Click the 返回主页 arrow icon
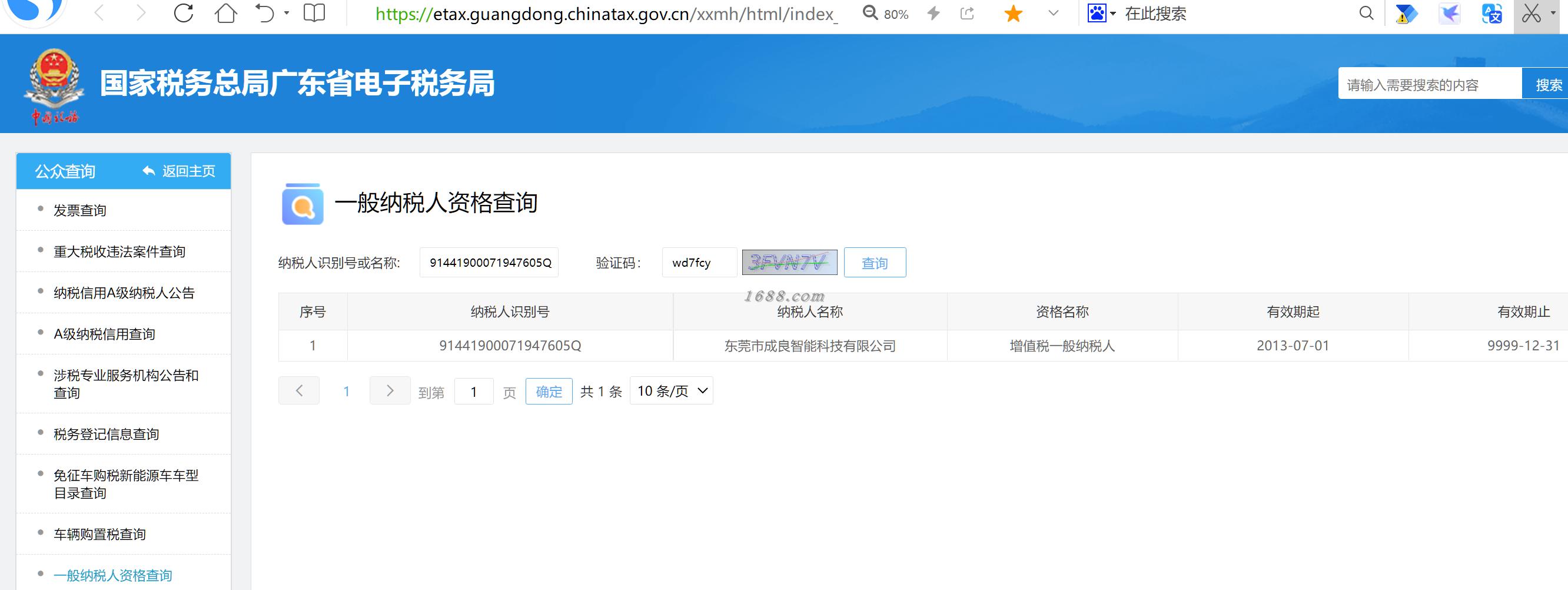Viewport: 1568px width, 590px height. tap(148, 171)
